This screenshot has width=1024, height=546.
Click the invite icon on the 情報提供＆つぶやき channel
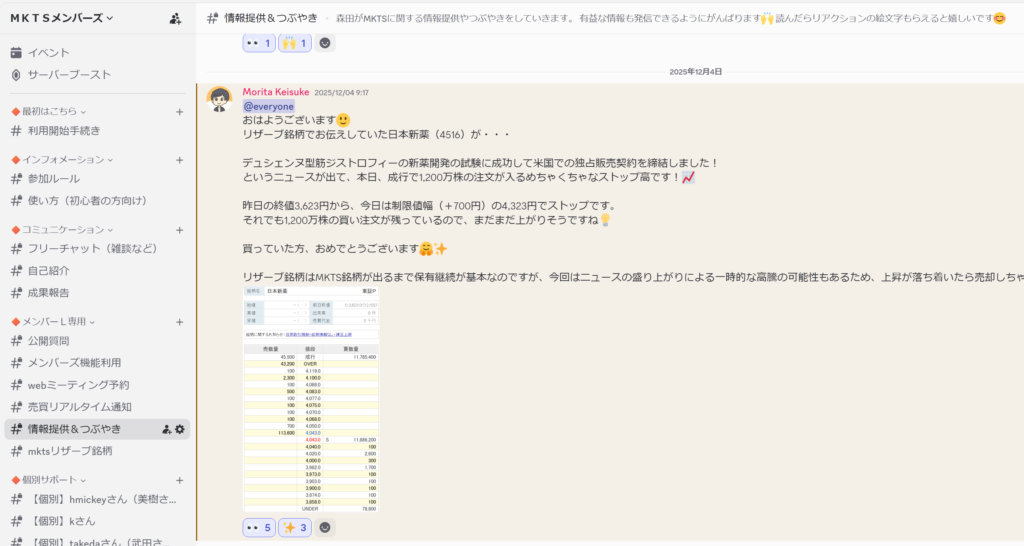[x=166, y=429]
